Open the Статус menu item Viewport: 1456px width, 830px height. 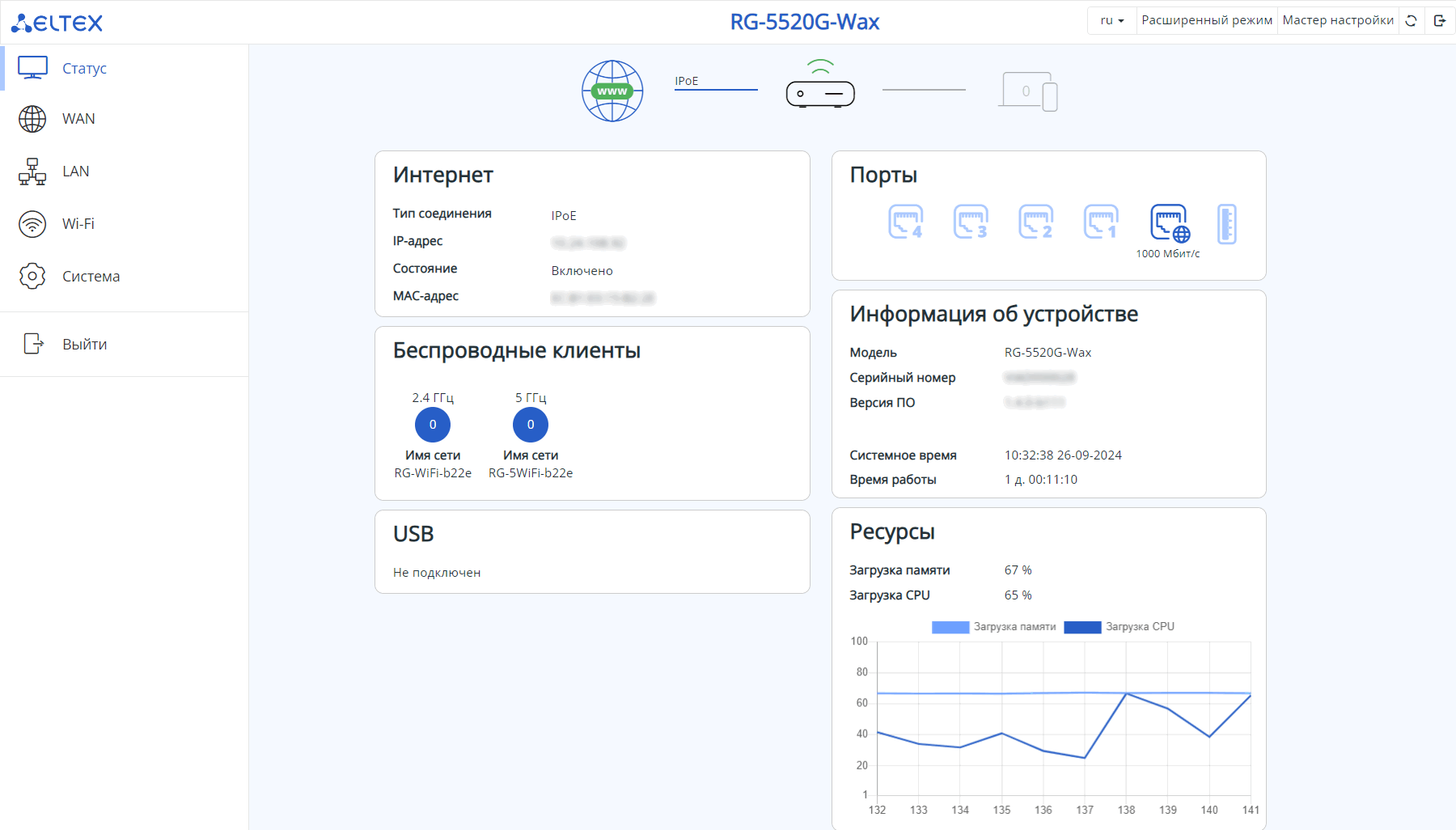84,69
